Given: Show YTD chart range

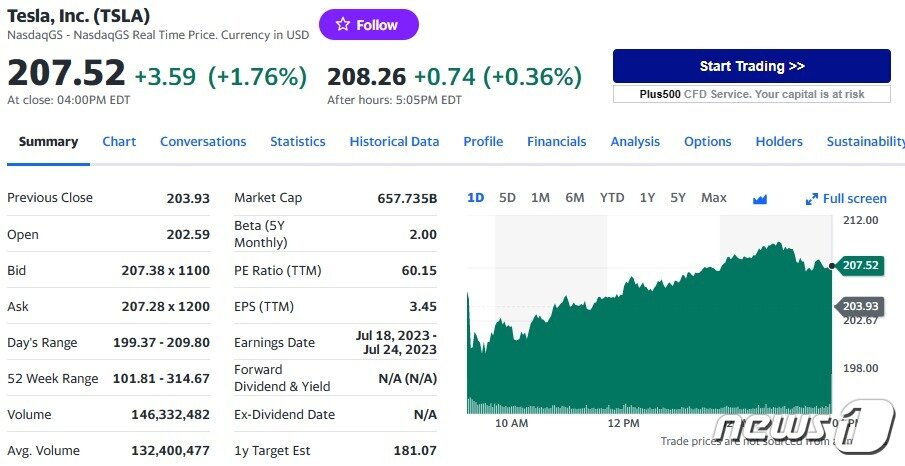Looking at the screenshot, I should 612,198.
